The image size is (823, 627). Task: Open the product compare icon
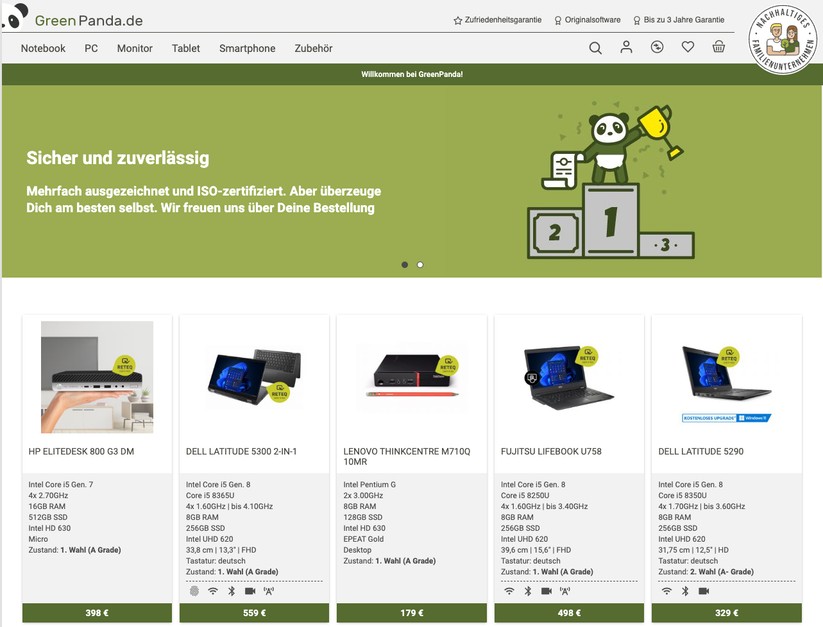(x=657, y=47)
